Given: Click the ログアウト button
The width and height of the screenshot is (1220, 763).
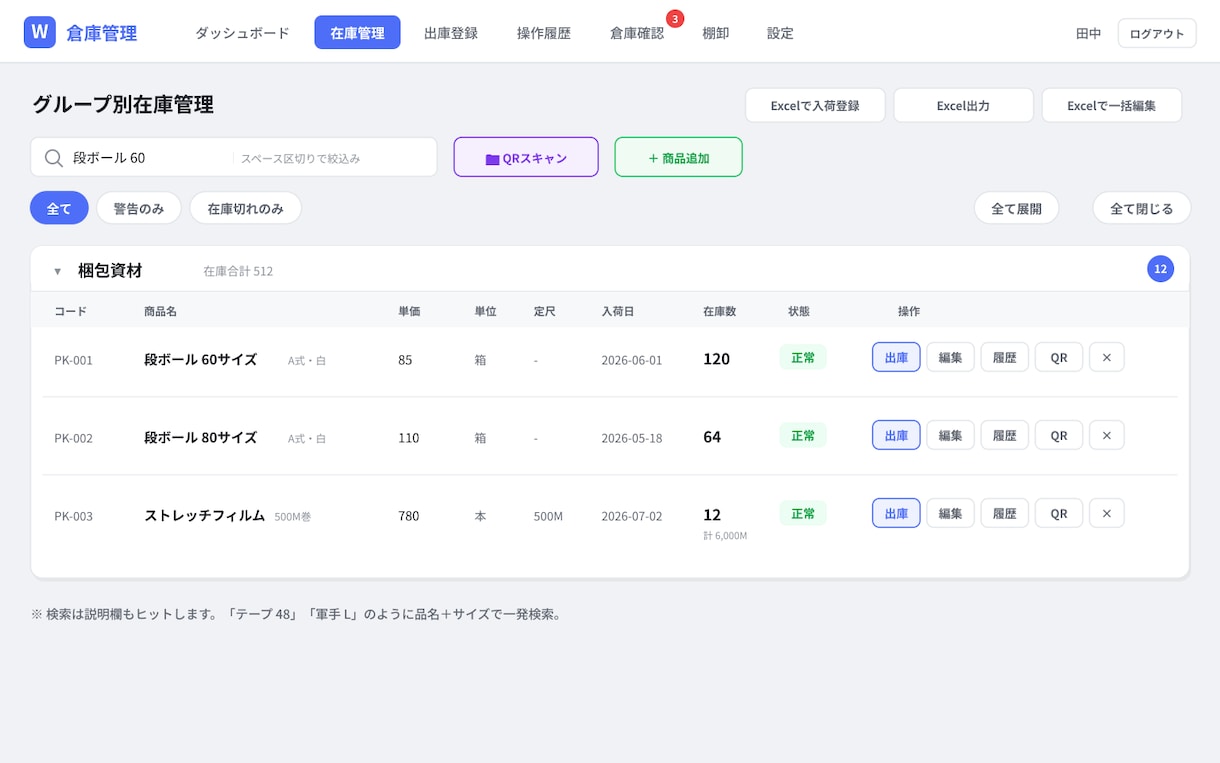Looking at the screenshot, I should tap(1157, 33).
